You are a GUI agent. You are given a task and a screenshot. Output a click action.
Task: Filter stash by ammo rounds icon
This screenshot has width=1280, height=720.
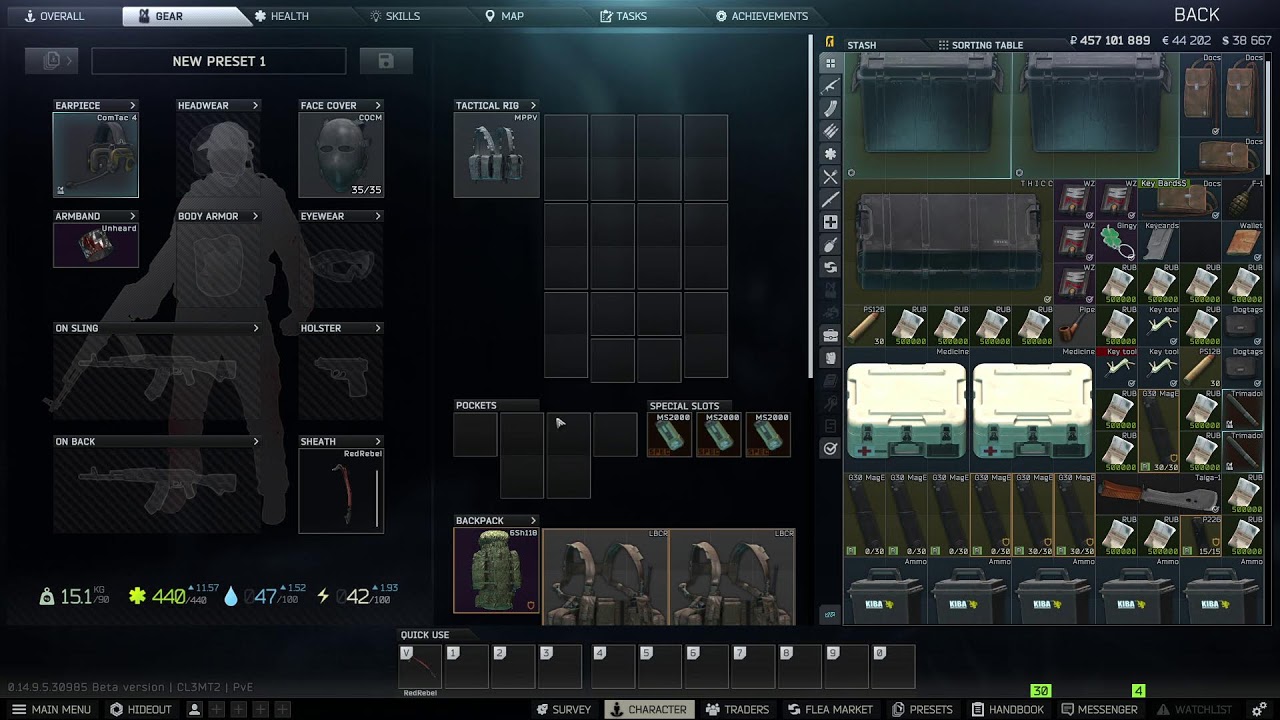pos(830,132)
